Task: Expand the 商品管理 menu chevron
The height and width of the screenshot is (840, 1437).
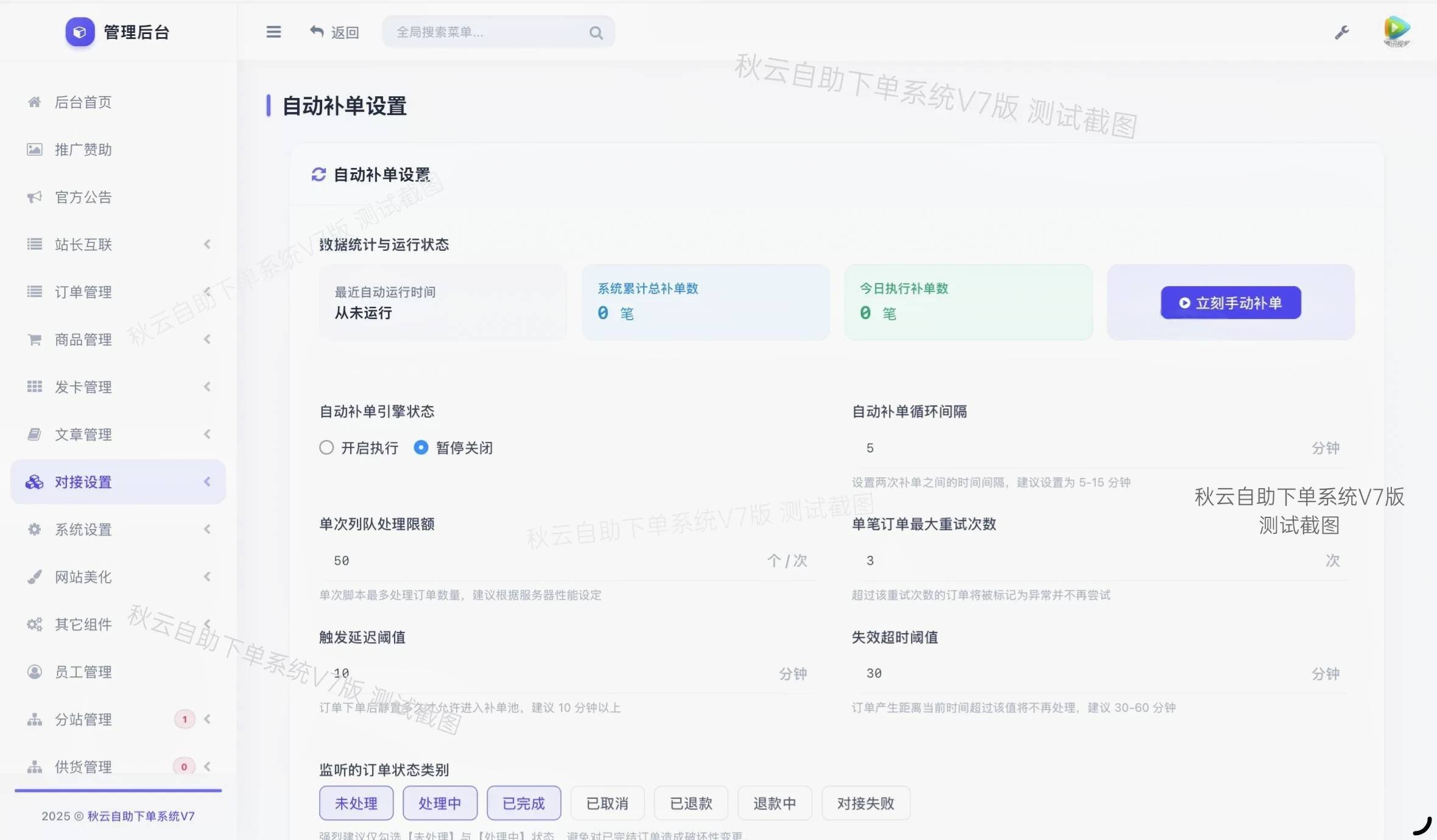Action: coord(207,339)
